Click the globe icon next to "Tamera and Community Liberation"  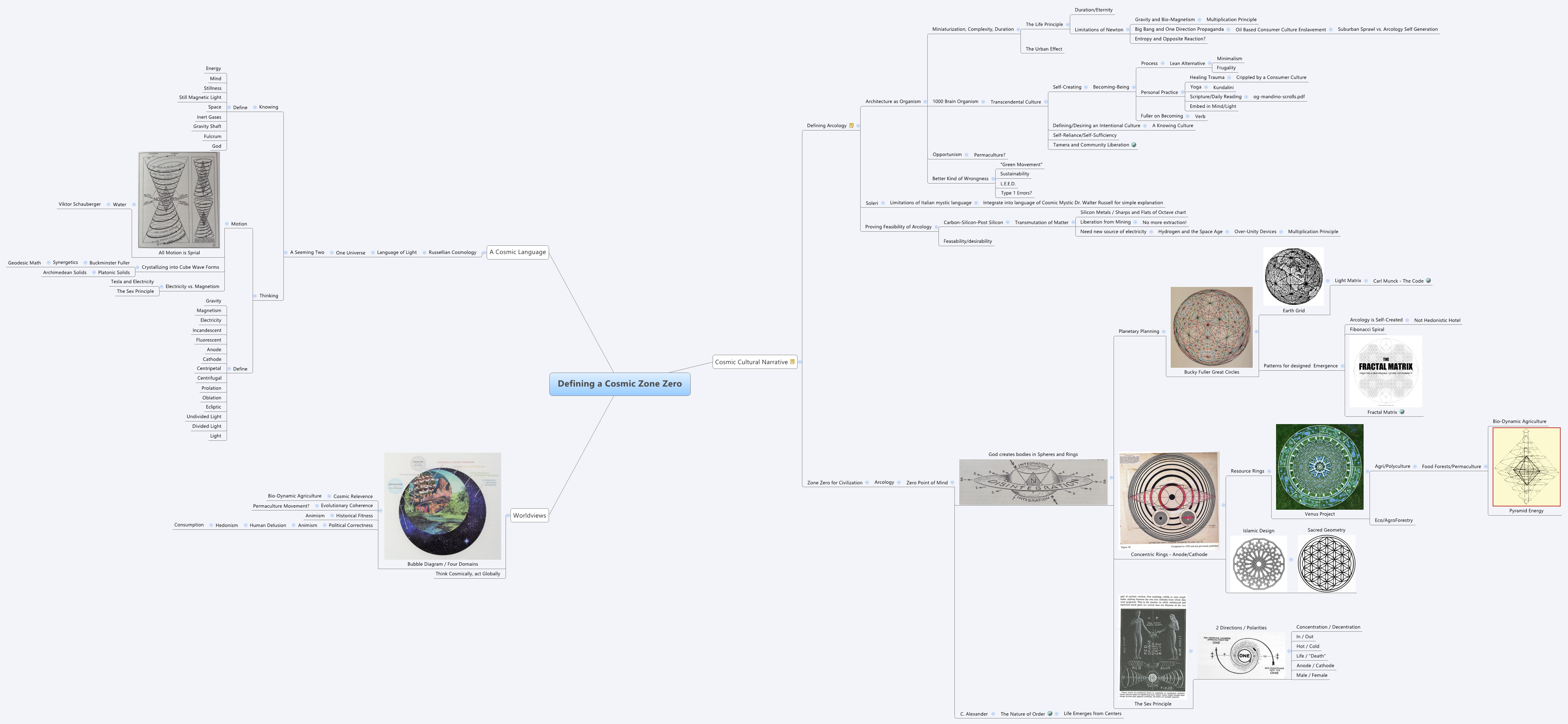[1134, 145]
